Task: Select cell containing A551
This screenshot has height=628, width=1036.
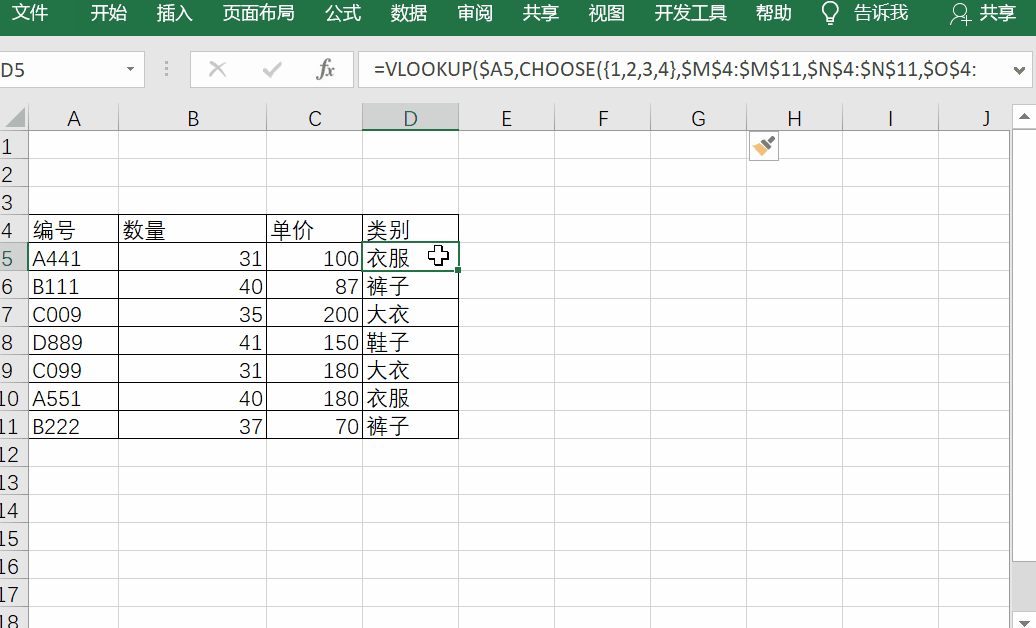Action: (x=73, y=398)
